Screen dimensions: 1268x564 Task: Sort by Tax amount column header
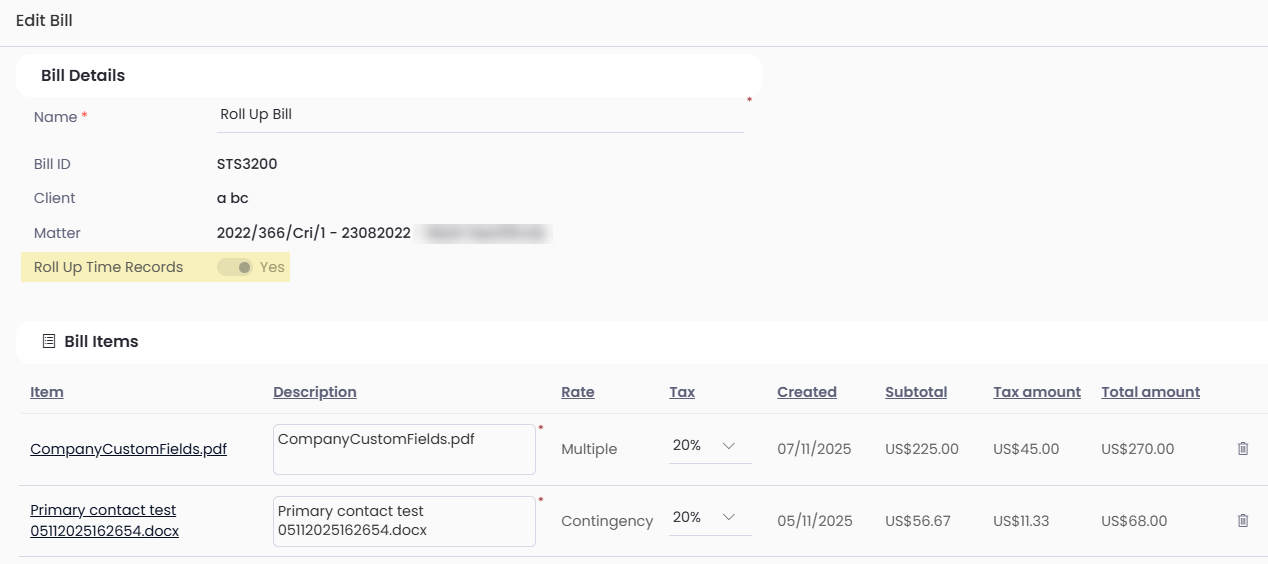click(x=1037, y=392)
